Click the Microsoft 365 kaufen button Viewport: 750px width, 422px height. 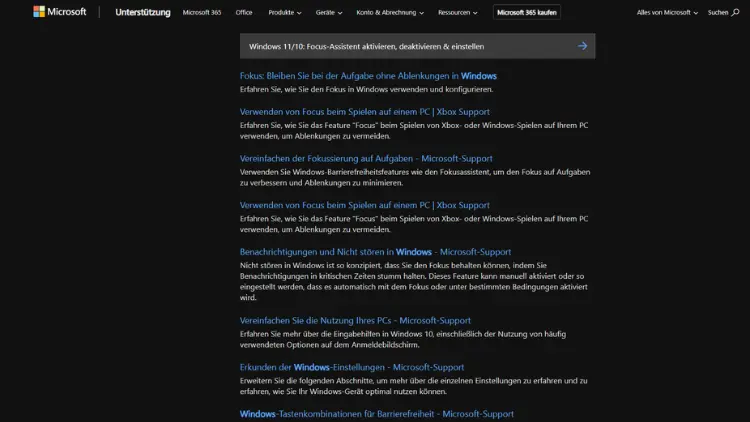[x=527, y=12]
